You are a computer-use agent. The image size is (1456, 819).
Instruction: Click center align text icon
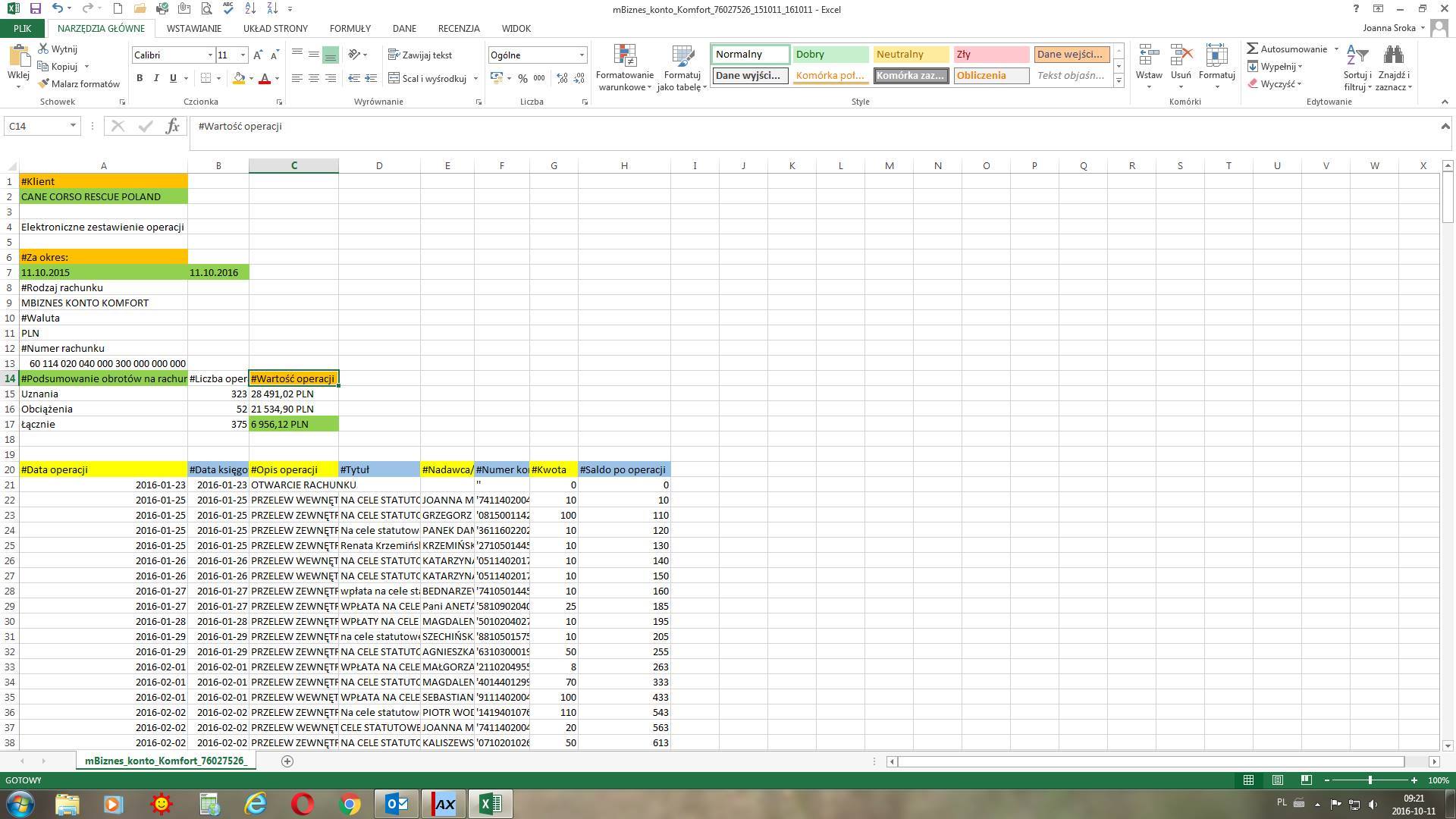click(313, 78)
